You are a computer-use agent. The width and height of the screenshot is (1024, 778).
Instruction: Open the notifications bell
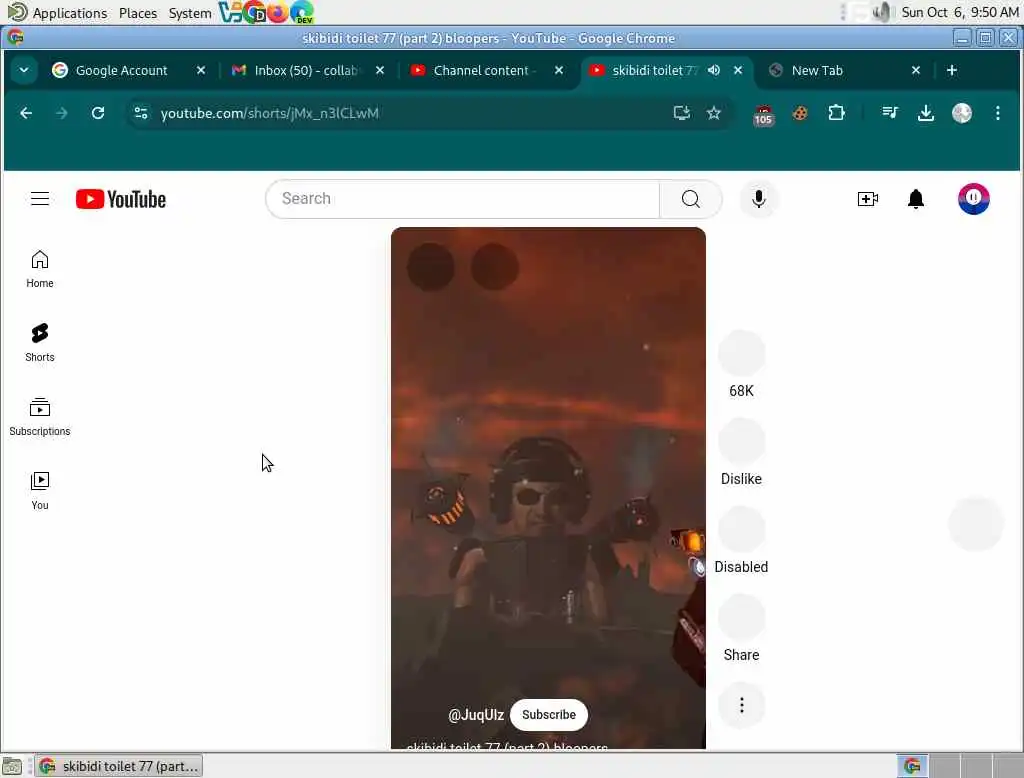point(916,199)
